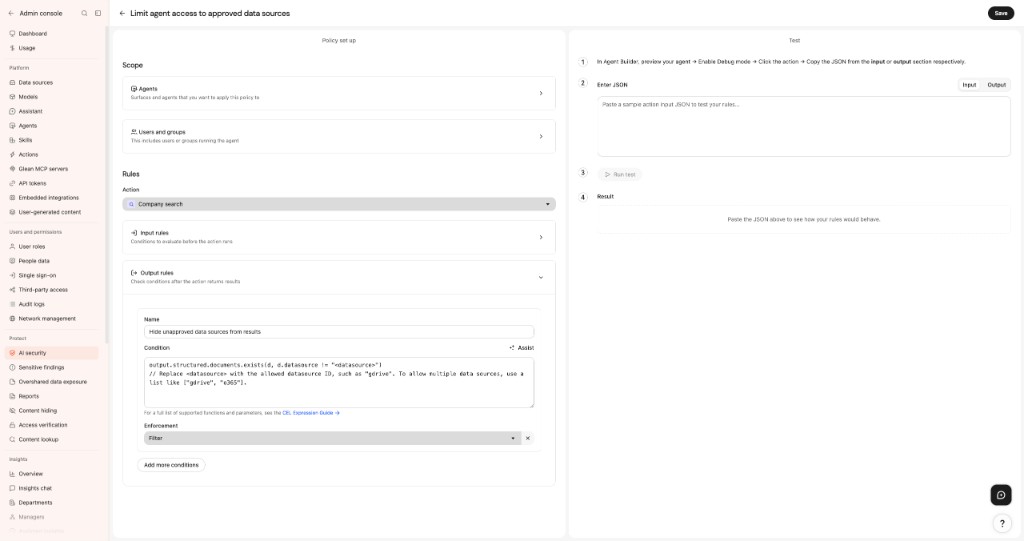Open the CEL Expression Guide link
Screen dimensions: 1024x541
[311, 413]
